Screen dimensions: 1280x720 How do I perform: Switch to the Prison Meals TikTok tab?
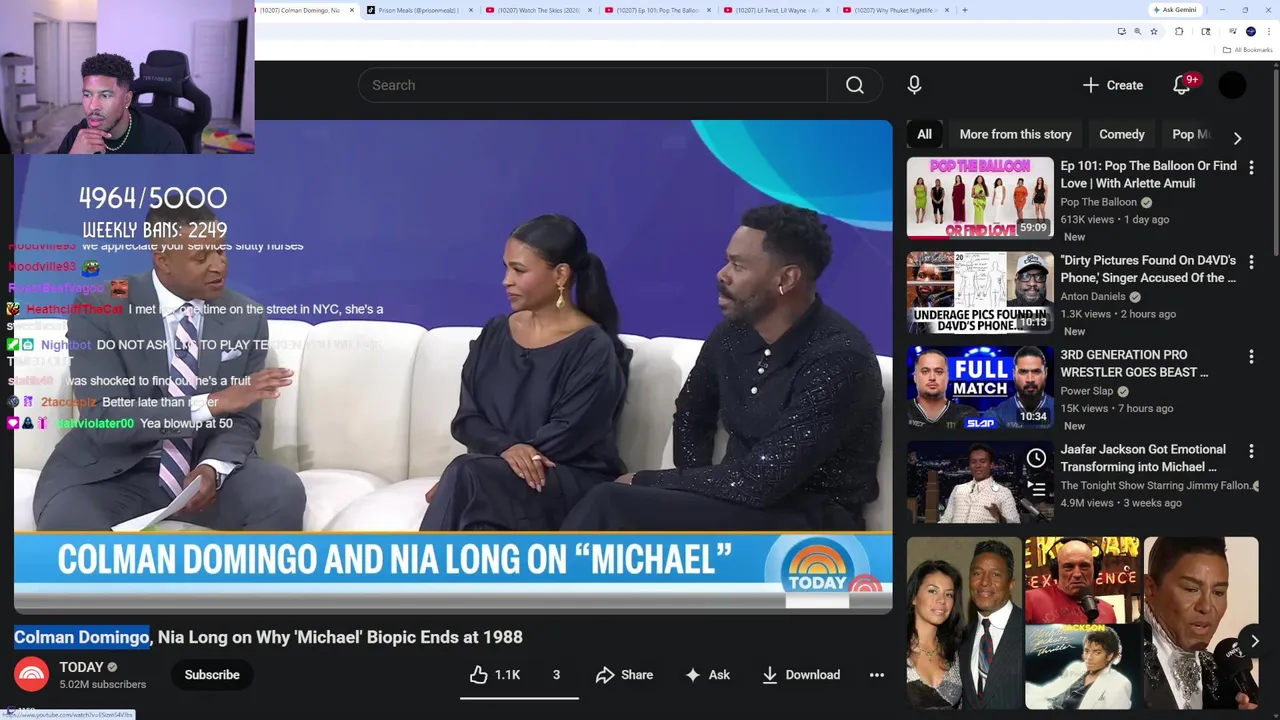point(418,10)
